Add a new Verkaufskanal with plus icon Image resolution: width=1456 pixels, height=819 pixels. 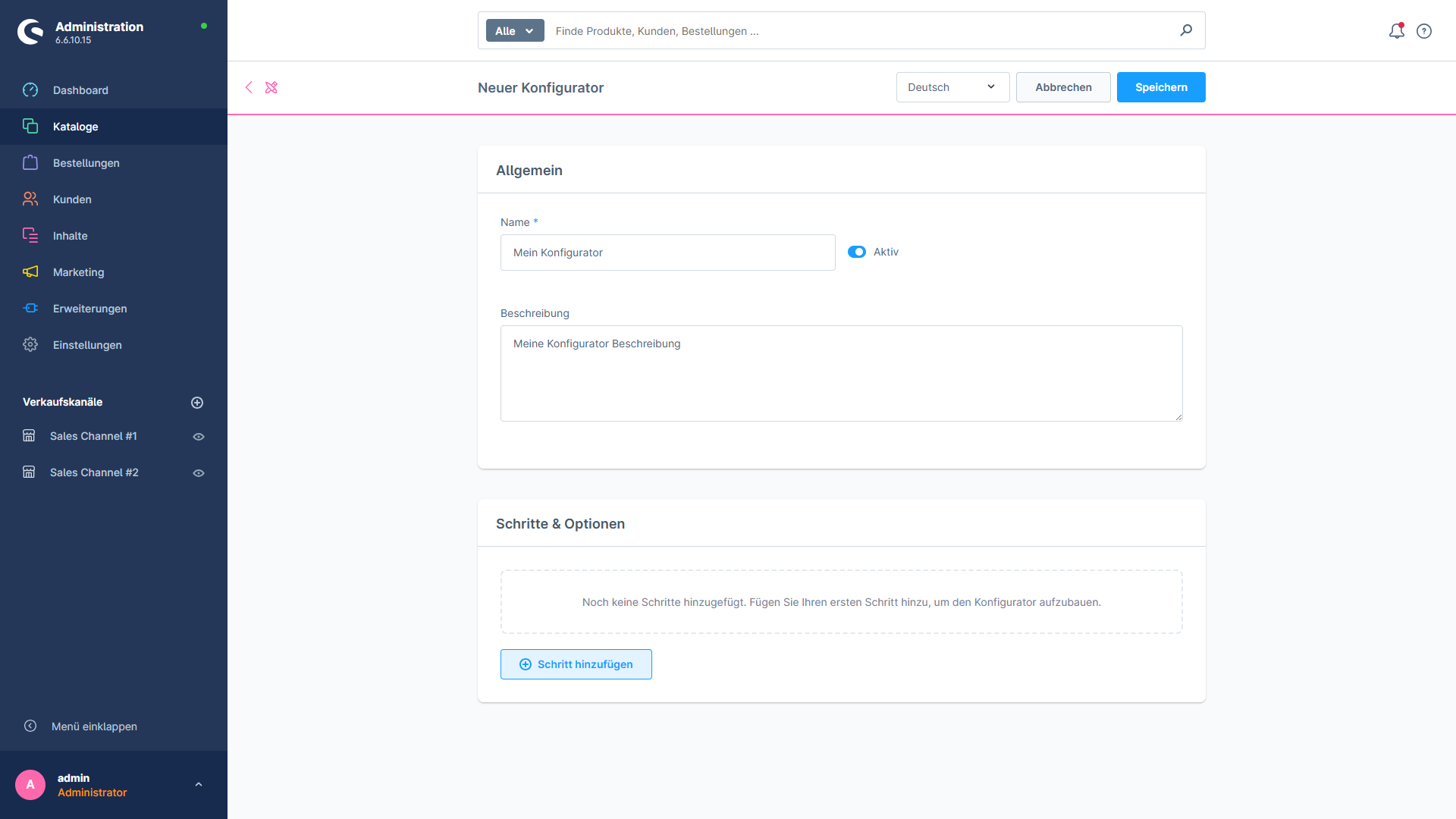coord(197,403)
